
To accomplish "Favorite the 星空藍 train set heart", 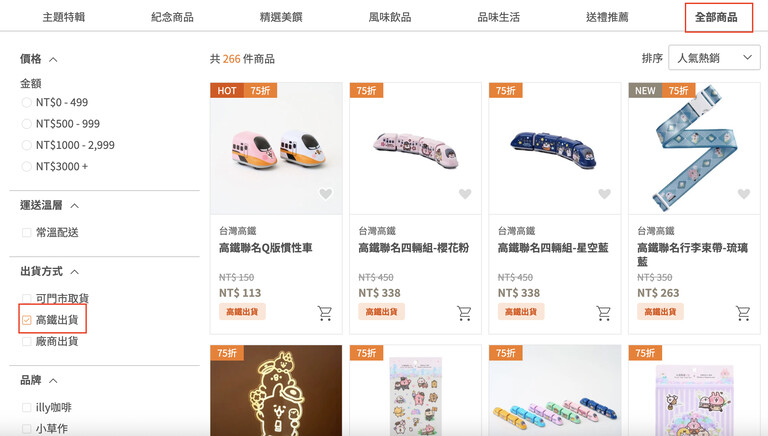I will pyautogui.click(x=604, y=194).
